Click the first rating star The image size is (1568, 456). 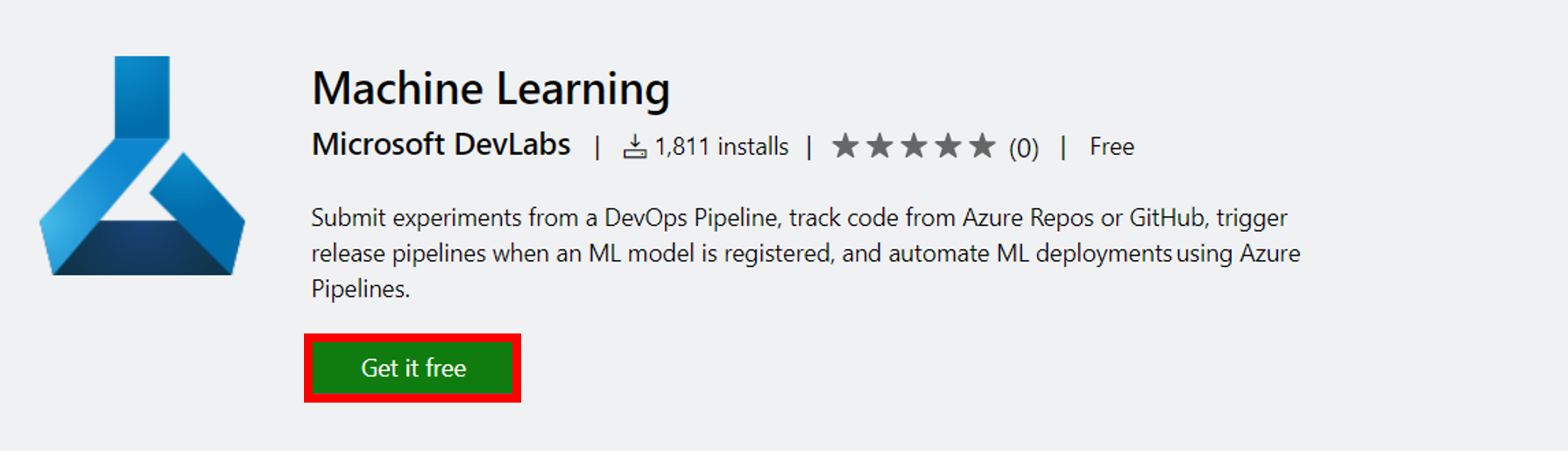(845, 145)
